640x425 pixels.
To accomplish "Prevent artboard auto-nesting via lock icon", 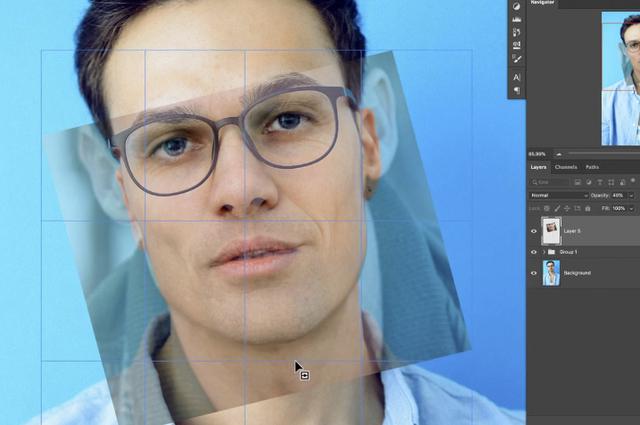I will [577, 208].
